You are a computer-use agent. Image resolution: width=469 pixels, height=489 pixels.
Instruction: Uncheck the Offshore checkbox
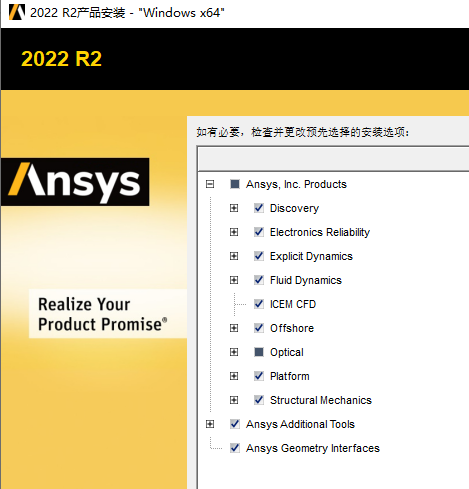[x=259, y=328]
